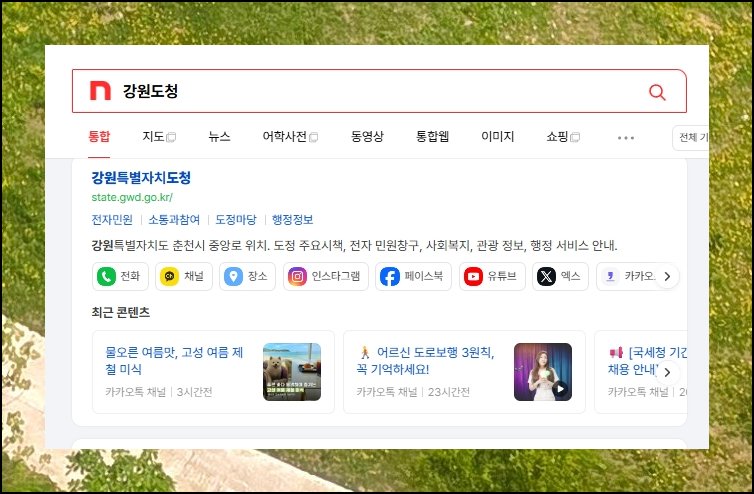Open the 유튜브 YouTube icon
754x494 pixels.
(x=473, y=277)
